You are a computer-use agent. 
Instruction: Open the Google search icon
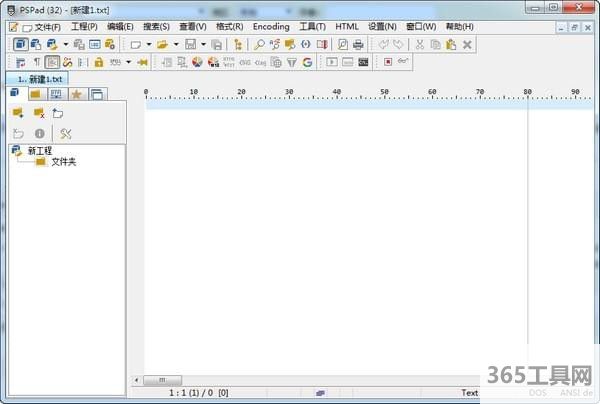307,62
